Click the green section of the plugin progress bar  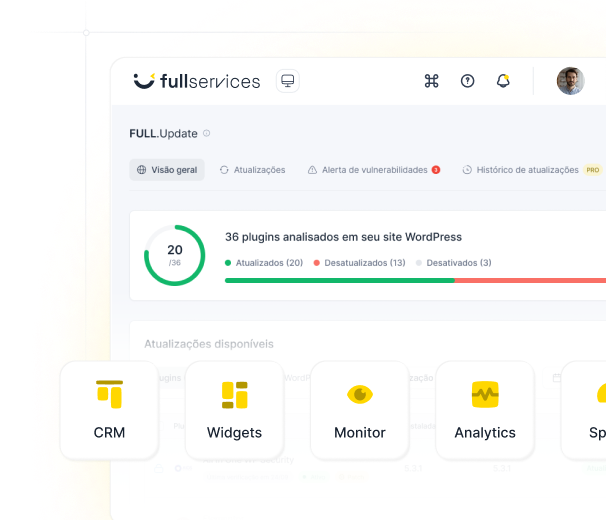(x=339, y=281)
